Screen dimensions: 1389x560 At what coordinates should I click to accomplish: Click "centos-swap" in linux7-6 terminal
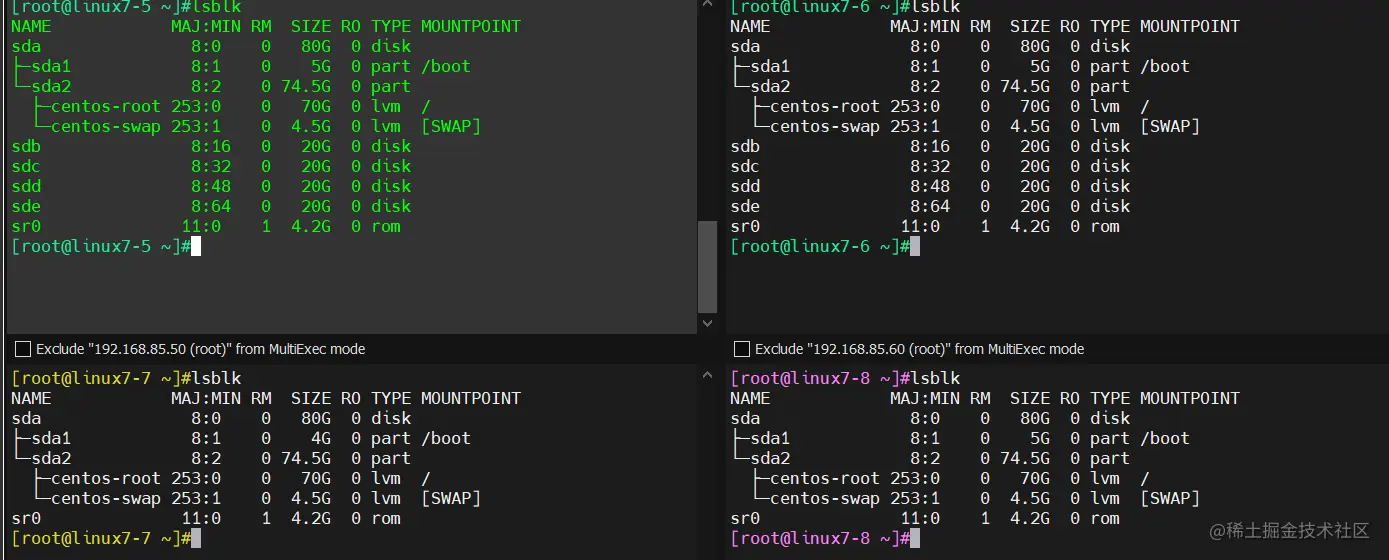click(x=825, y=126)
